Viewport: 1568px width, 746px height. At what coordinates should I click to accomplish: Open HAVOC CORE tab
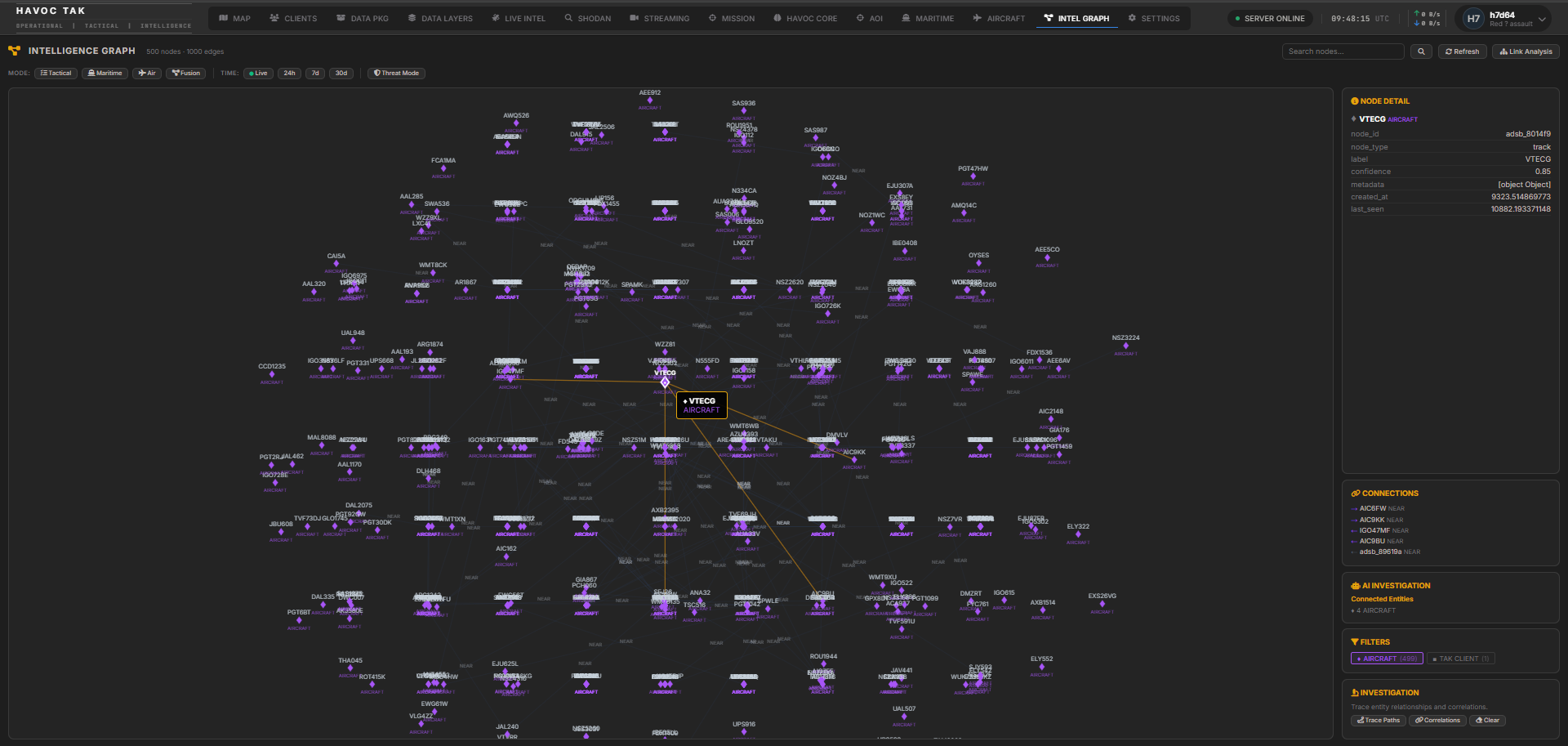(805, 18)
